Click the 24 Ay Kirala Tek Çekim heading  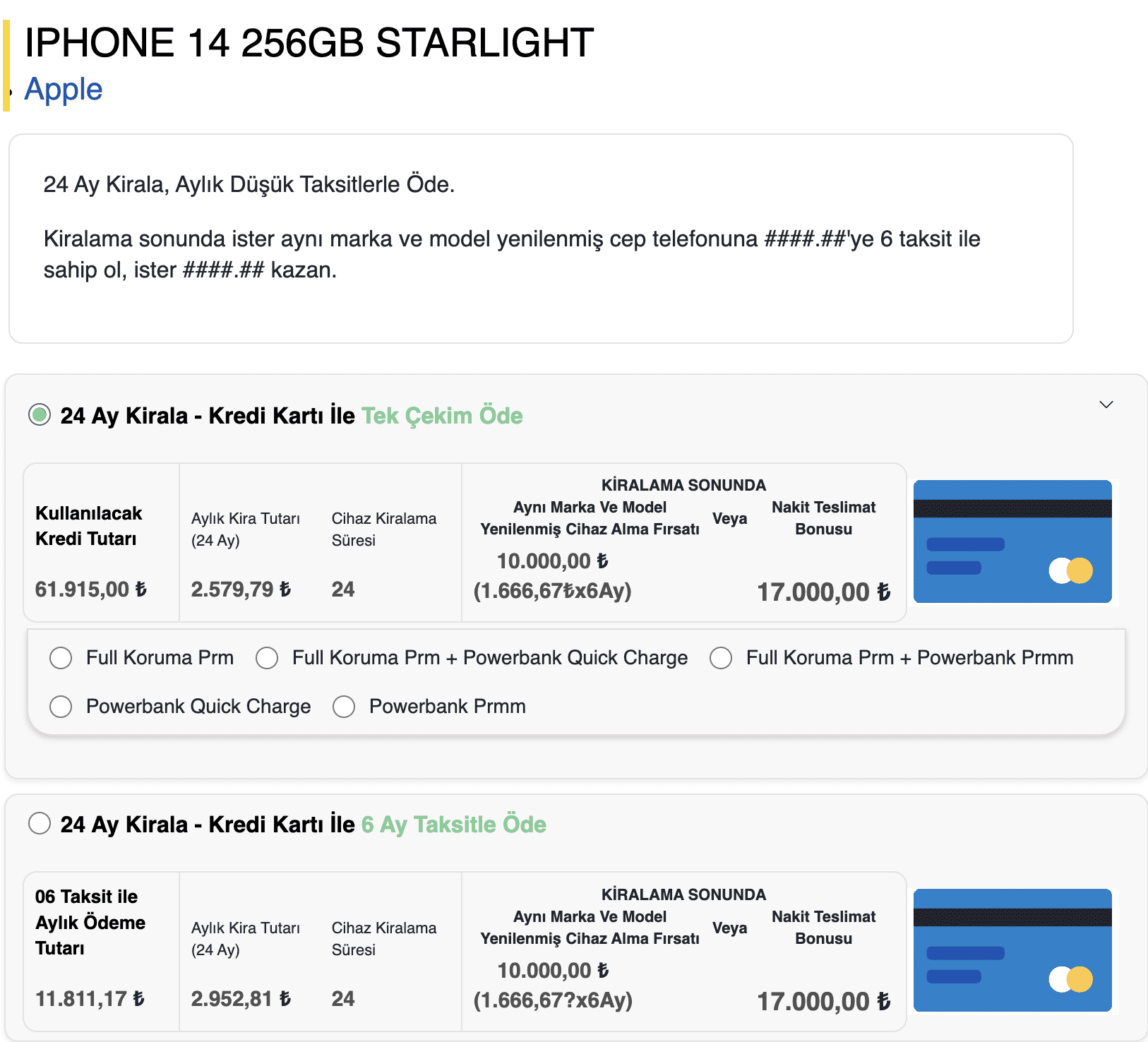click(x=291, y=416)
